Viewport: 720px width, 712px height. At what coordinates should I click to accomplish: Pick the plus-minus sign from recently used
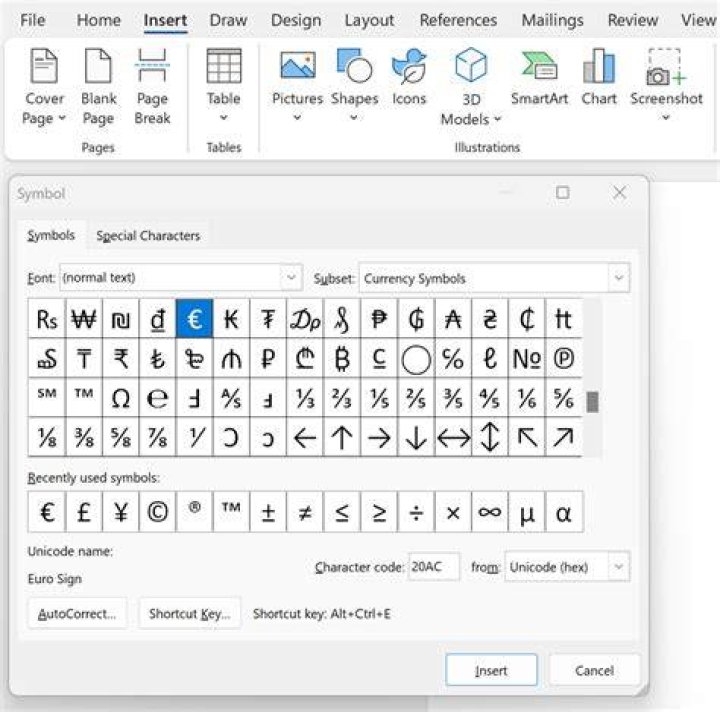click(x=268, y=512)
